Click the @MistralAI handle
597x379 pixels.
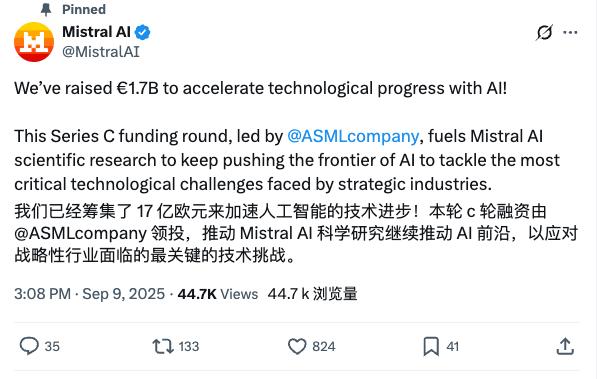pyautogui.click(x=101, y=52)
